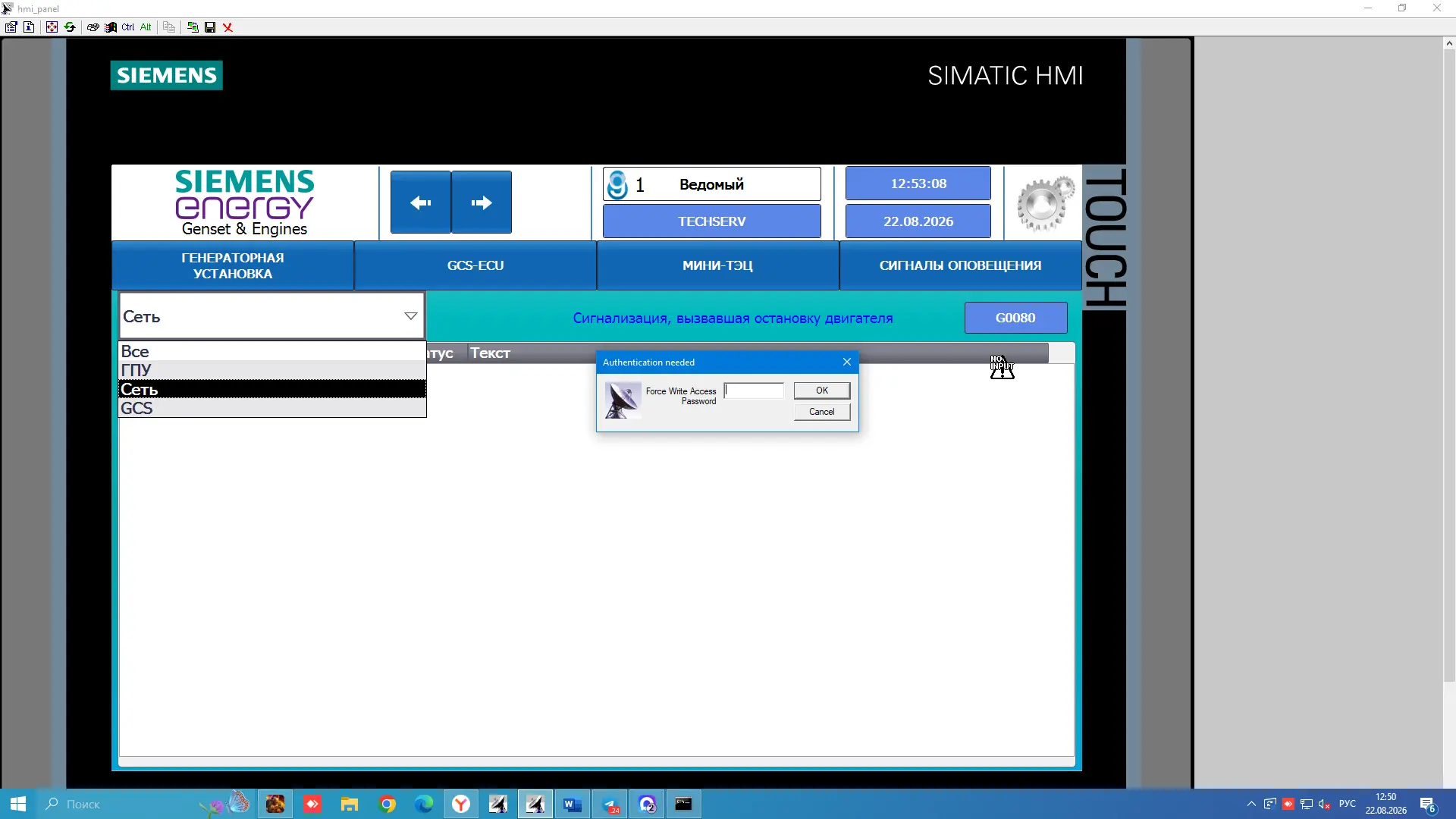Open settings via the gear icon
The image size is (1456, 819).
pos(1045,203)
